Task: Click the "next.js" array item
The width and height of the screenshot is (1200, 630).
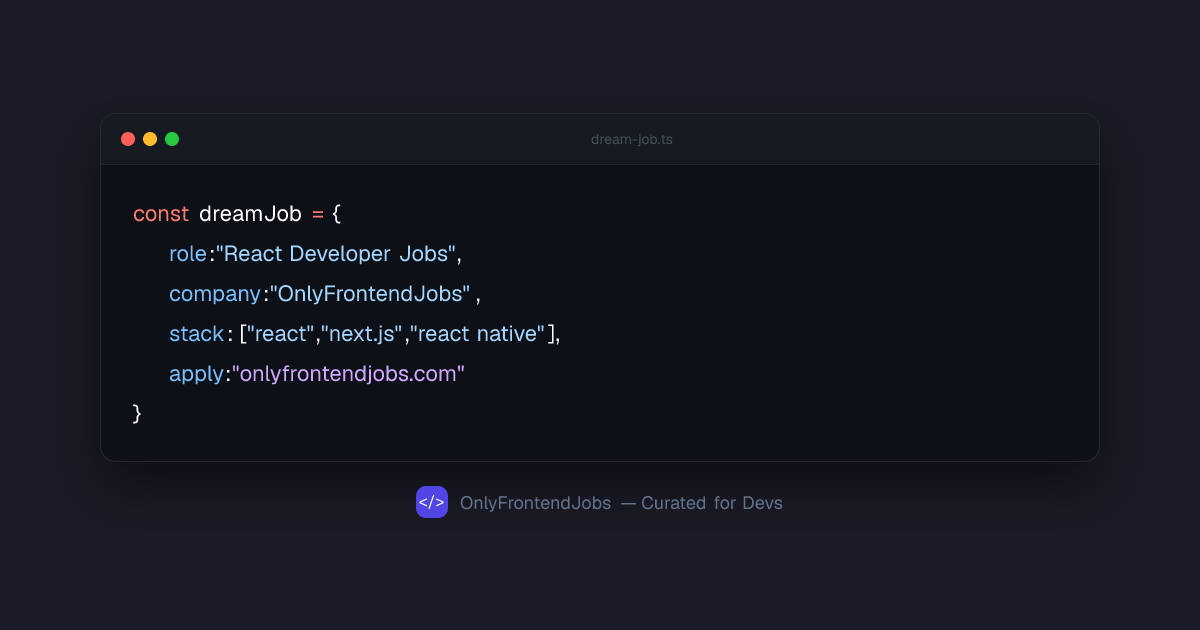Action: pyautogui.click(x=363, y=334)
